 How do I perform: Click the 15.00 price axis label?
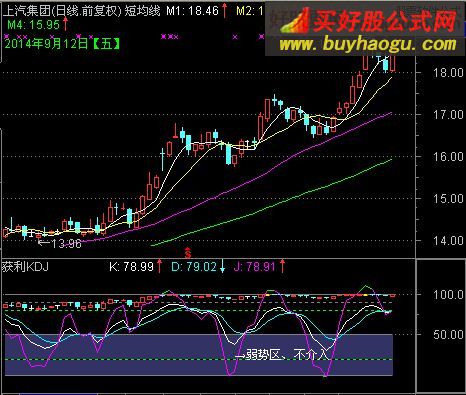click(x=448, y=199)
